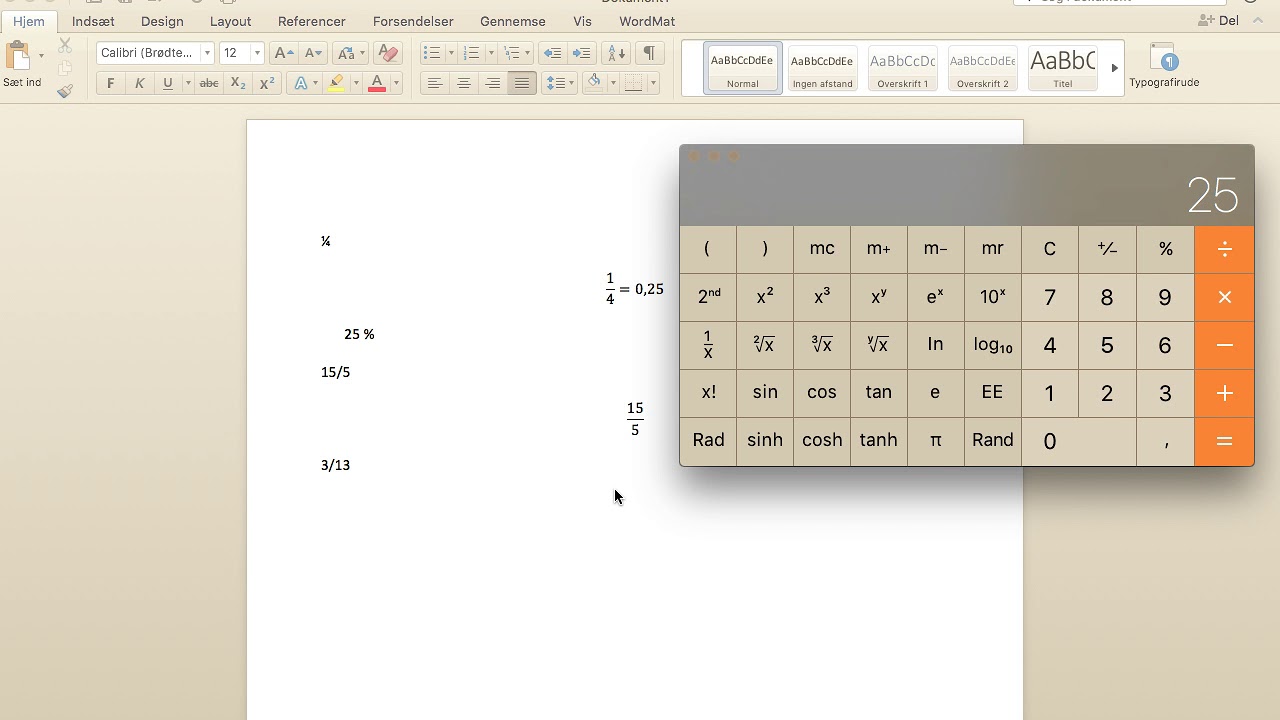Switch to the Forsendelser tab

pos(413,21)
